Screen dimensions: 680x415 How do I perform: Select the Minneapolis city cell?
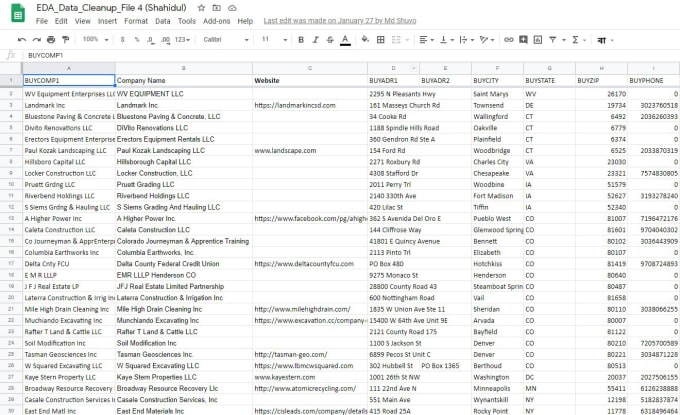click(497, 388)
